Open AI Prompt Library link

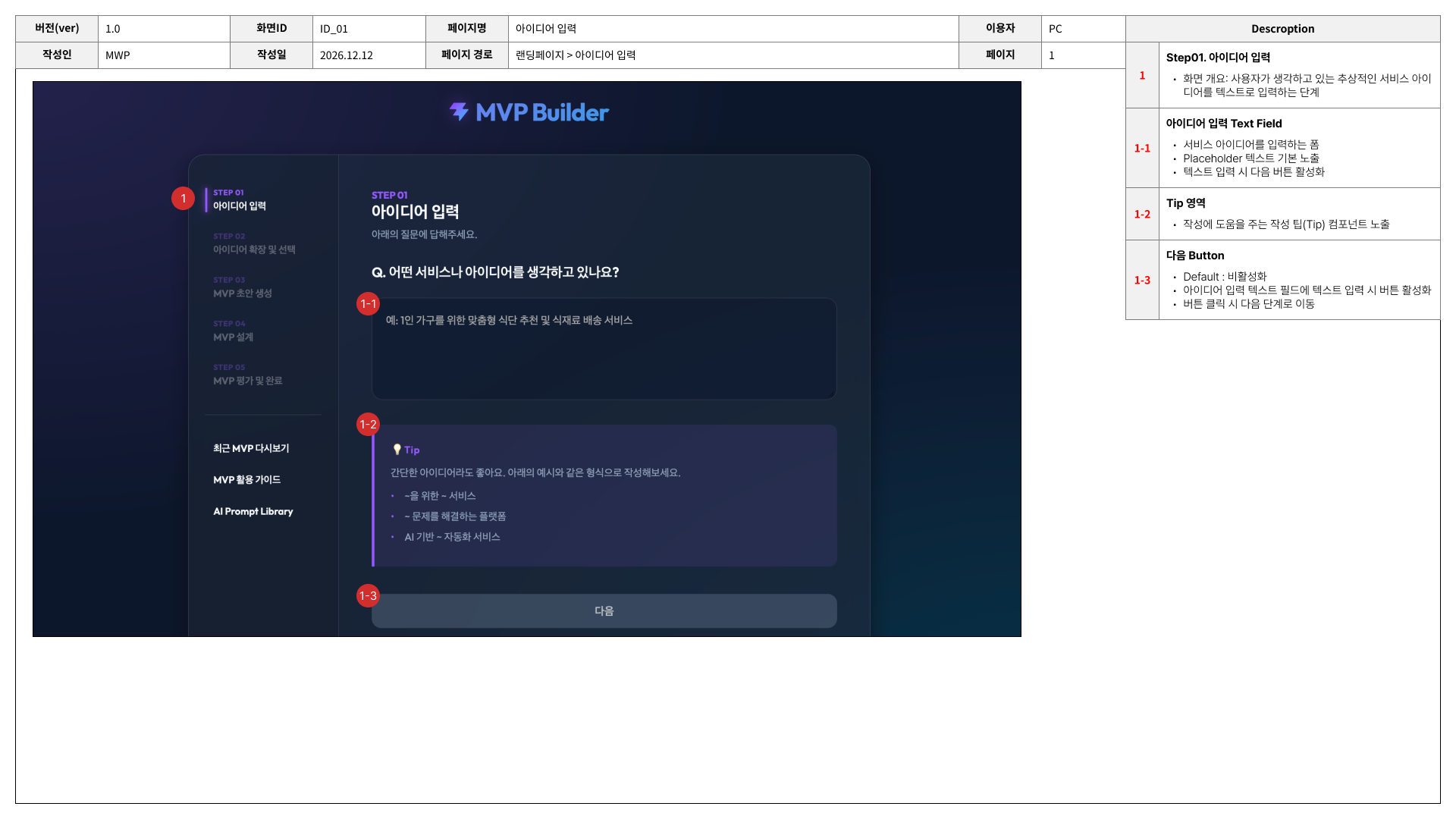tap(253, 512)
